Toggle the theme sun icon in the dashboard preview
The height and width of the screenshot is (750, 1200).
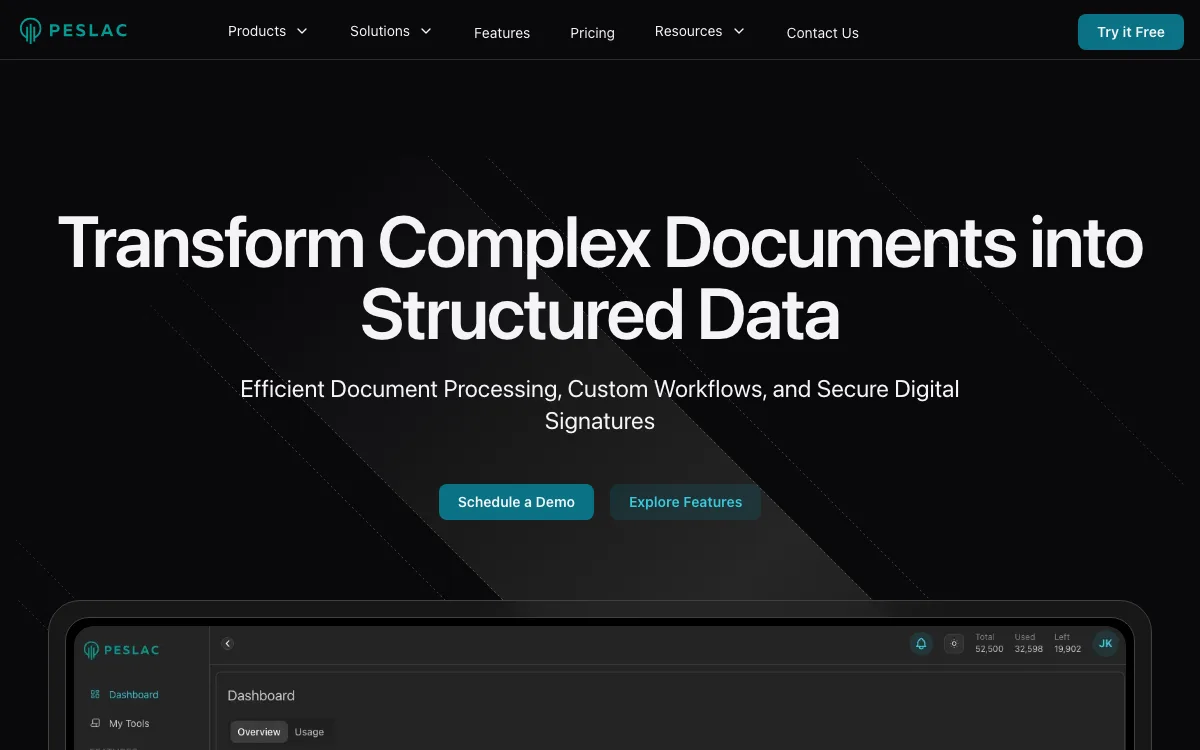(x=954, y=644)
